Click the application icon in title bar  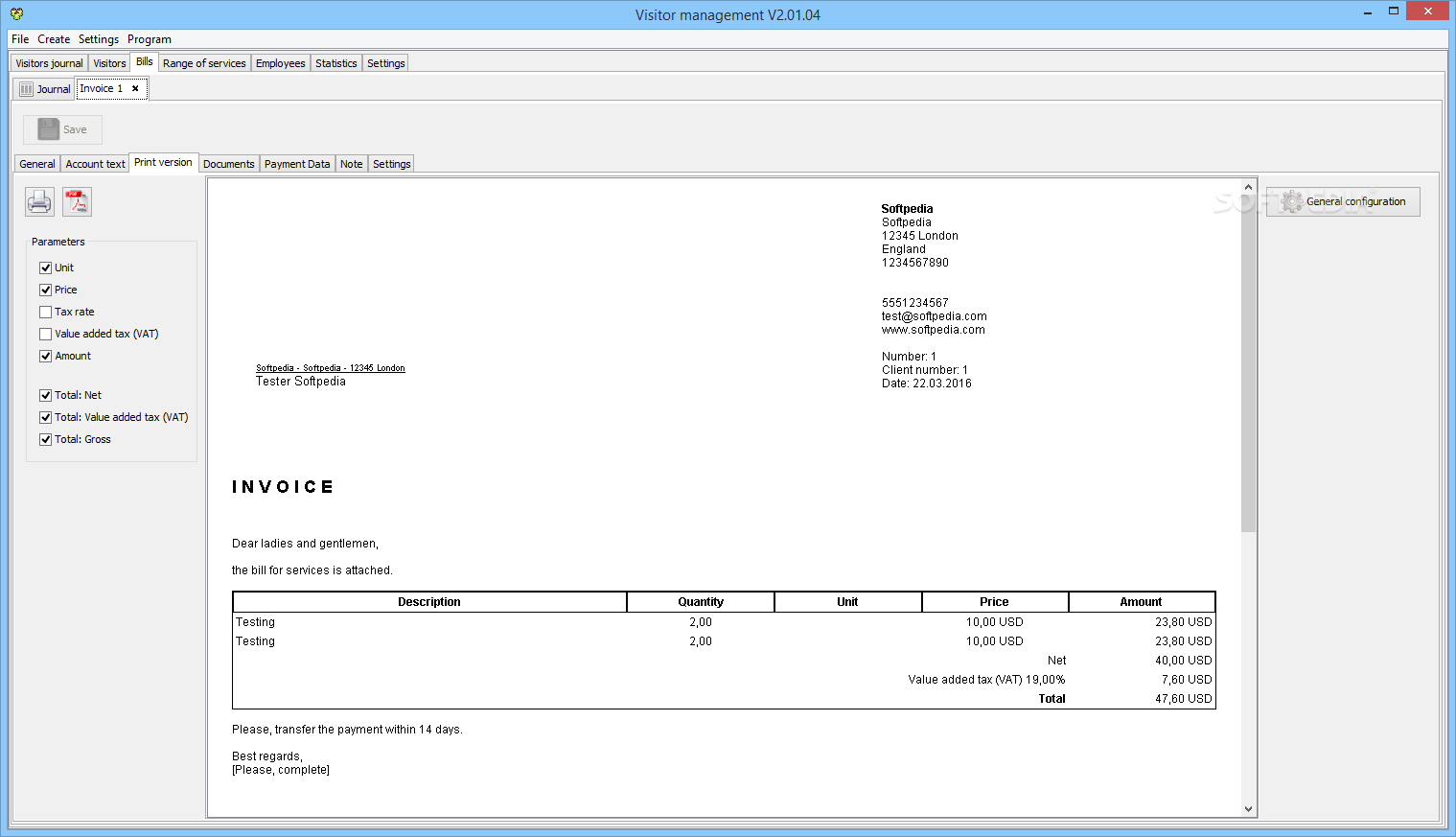pyautogui.click(x=17, y=13)
